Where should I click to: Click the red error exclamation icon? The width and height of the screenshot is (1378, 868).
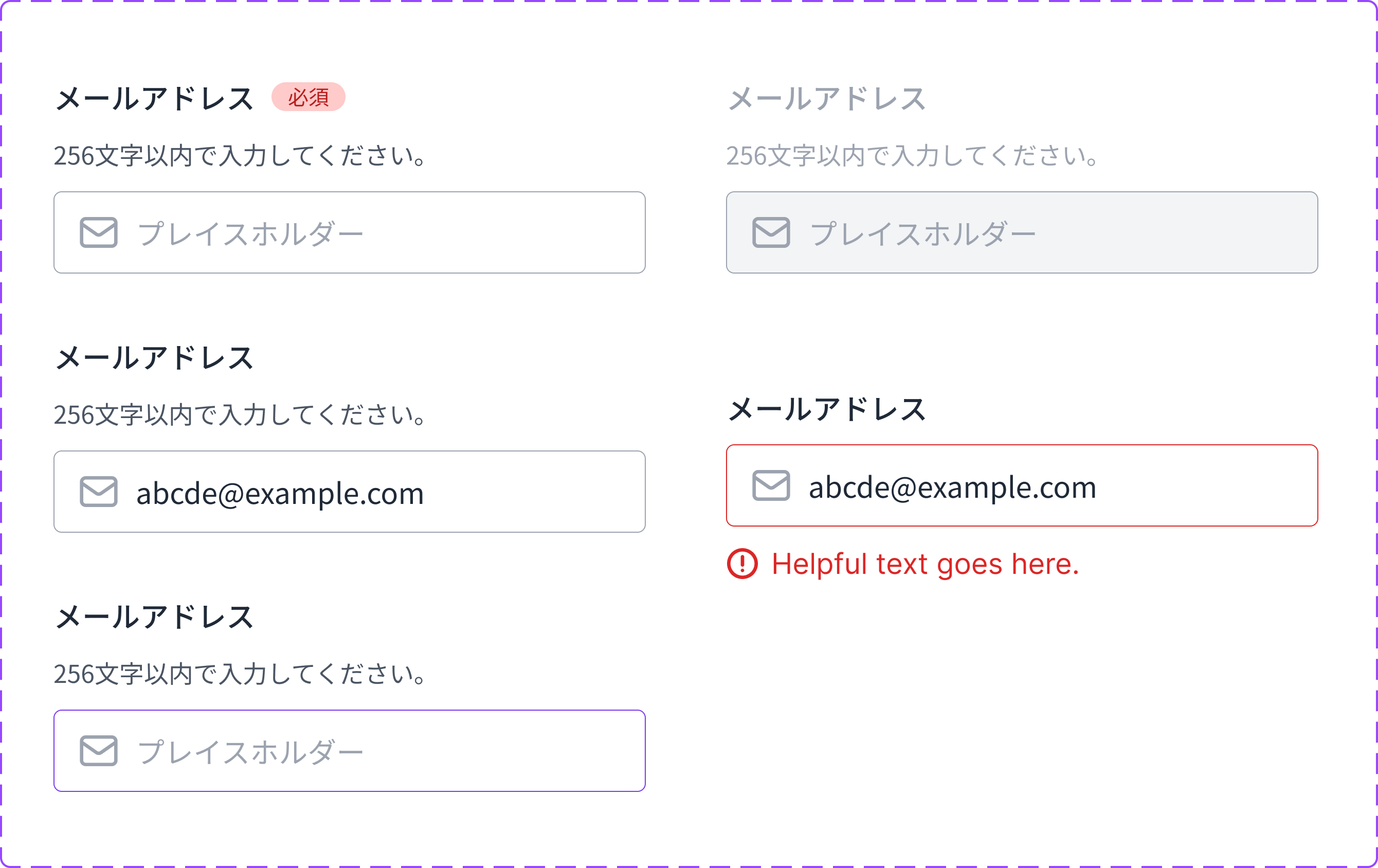pos(742,564)
